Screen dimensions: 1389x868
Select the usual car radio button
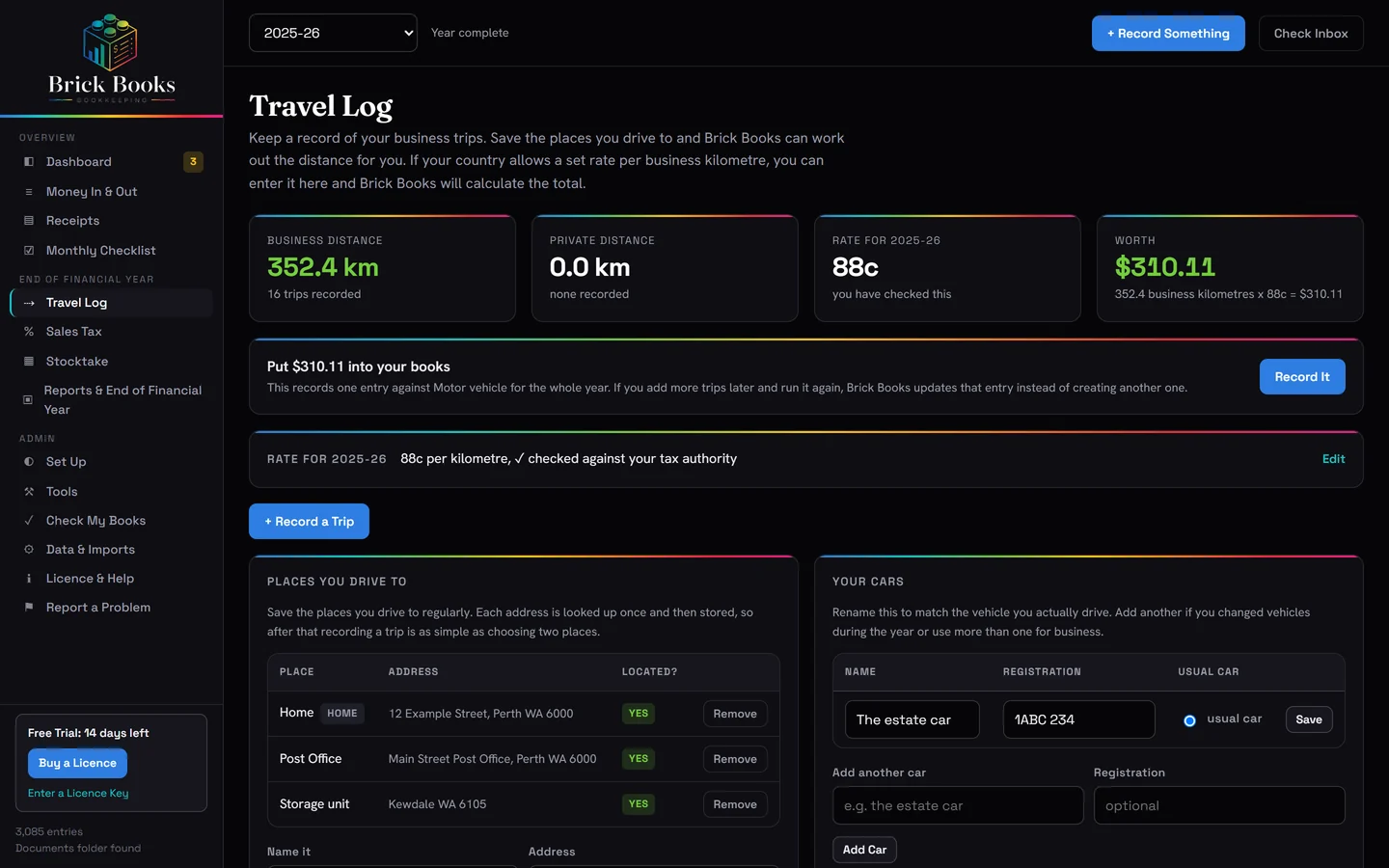[x=1189, y=720]
